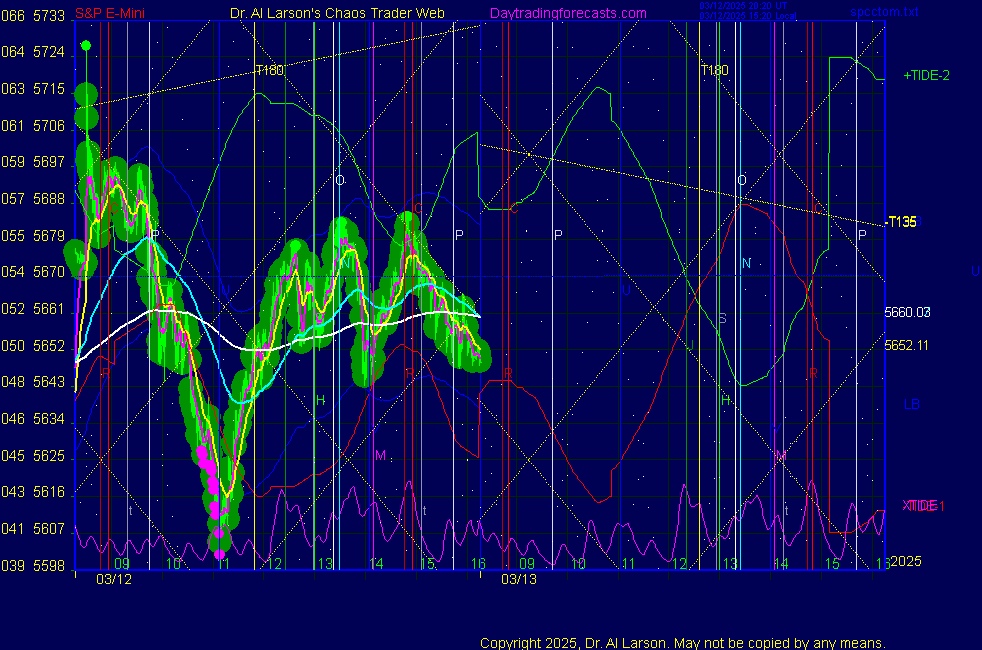
Task: Click the 043 5616 price axis label
Action: point(33,492)
